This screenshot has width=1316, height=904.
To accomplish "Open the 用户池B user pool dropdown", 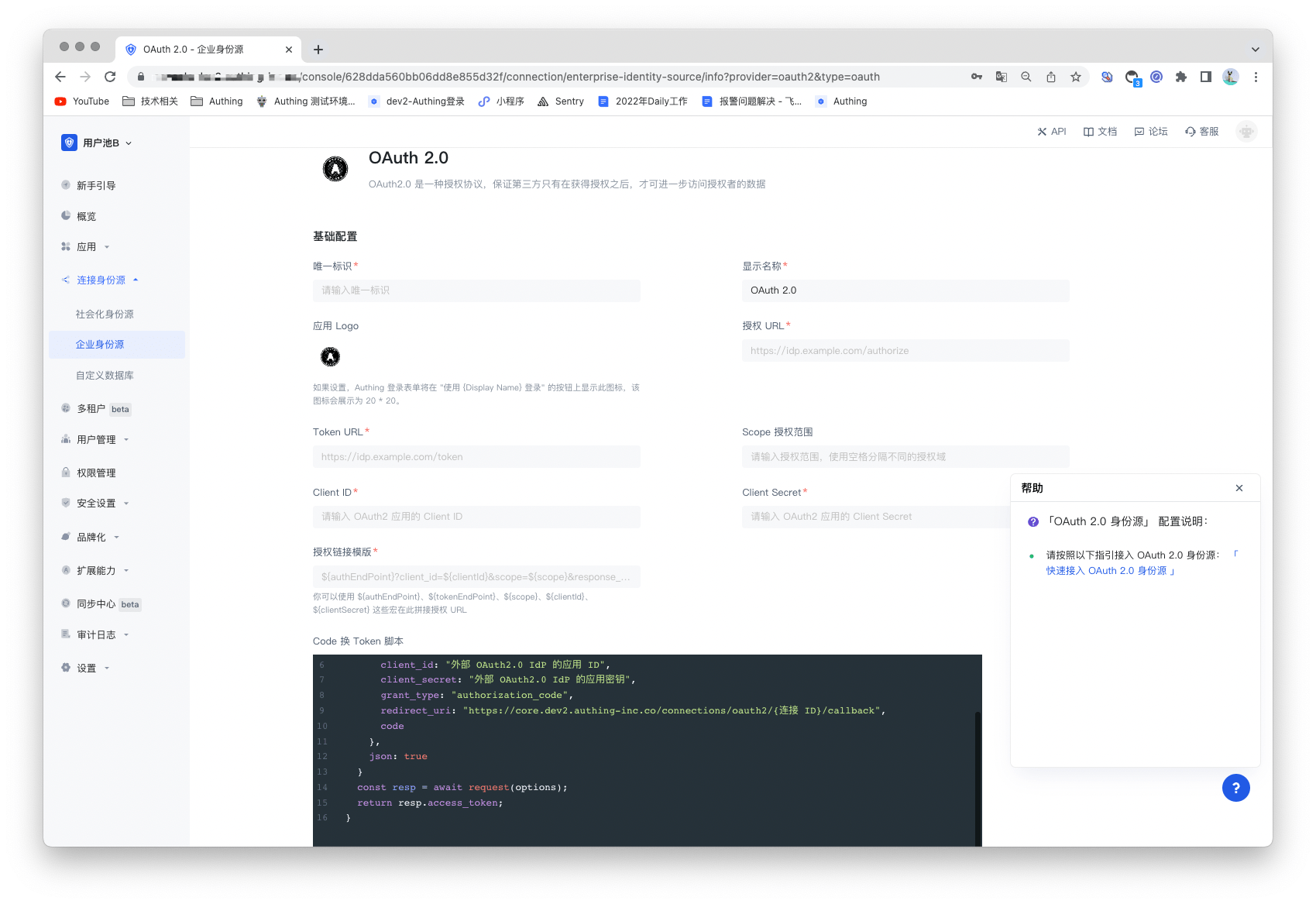I will tap(98, 143).
